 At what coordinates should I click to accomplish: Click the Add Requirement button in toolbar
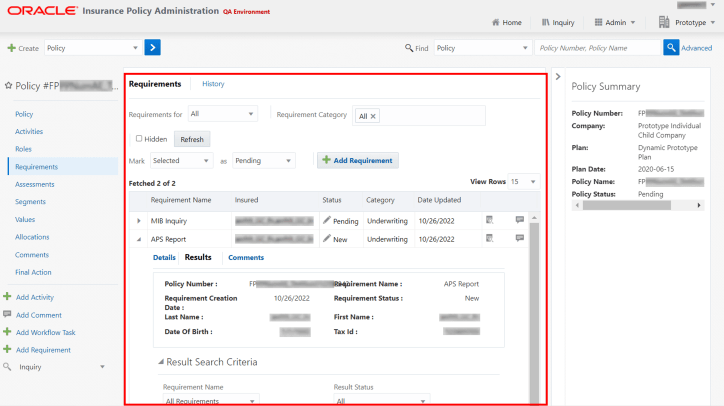point(357,160)
